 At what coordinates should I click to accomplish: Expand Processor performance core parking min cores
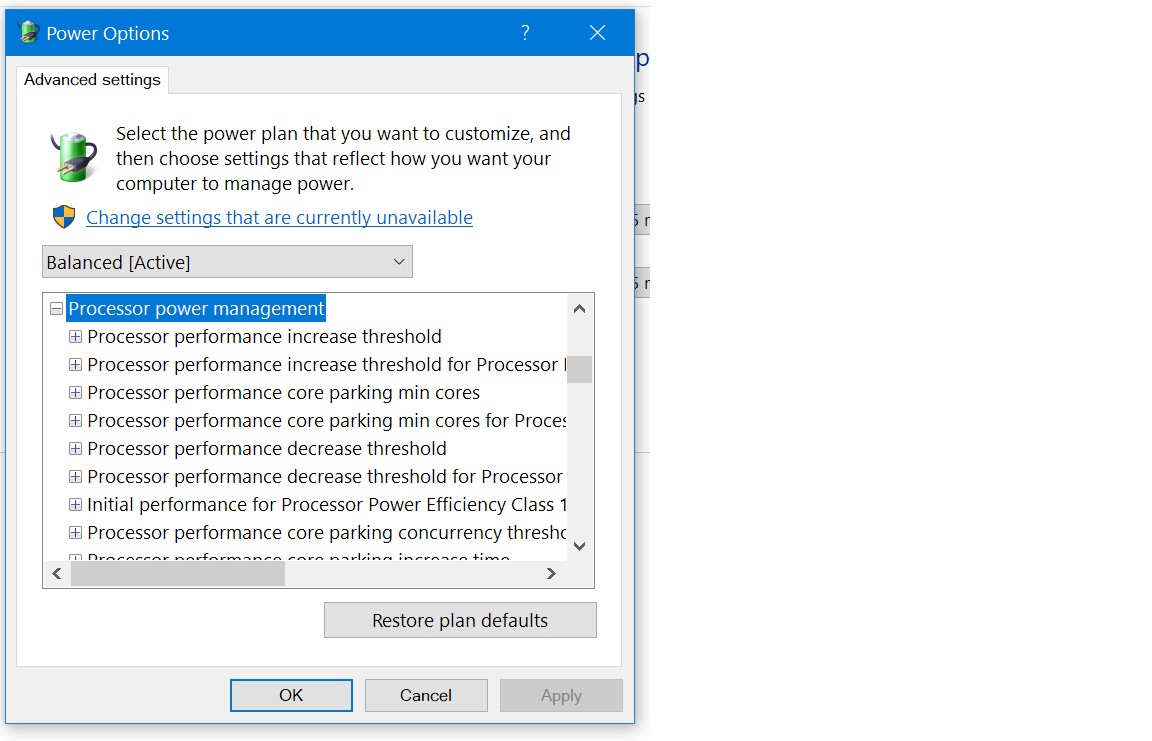point(75,392)
